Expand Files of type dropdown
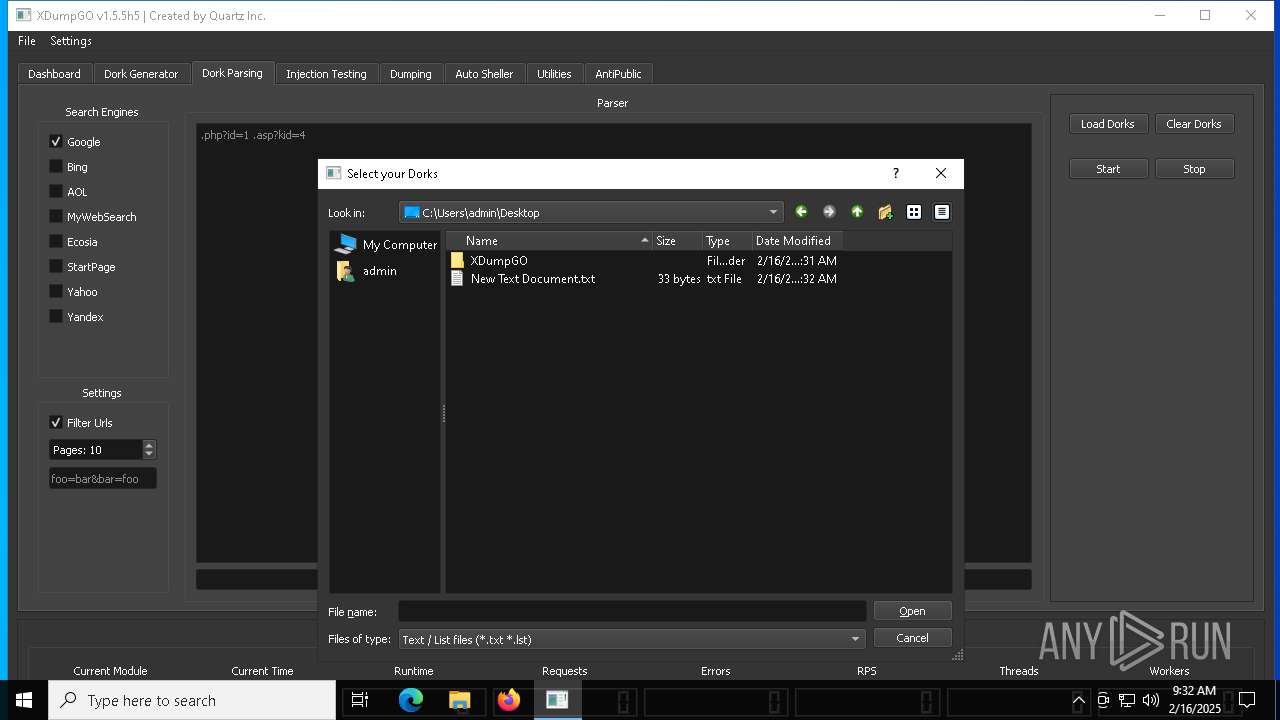Screen dimensions: 1280x720 (x=855, y=639)
